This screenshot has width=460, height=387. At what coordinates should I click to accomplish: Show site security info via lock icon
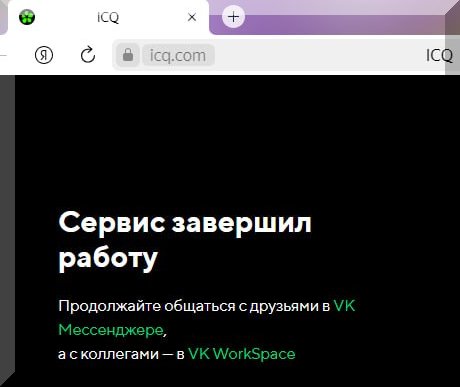tap(128, 55)
